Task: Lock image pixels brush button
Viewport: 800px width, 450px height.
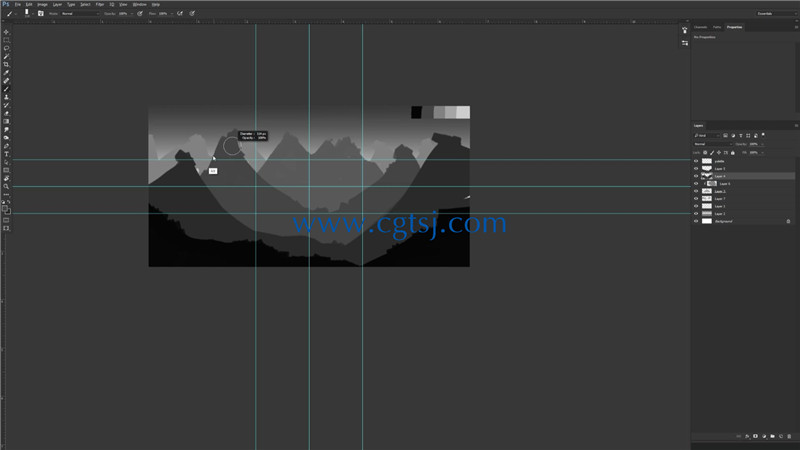Action: [x=712, y=153]
